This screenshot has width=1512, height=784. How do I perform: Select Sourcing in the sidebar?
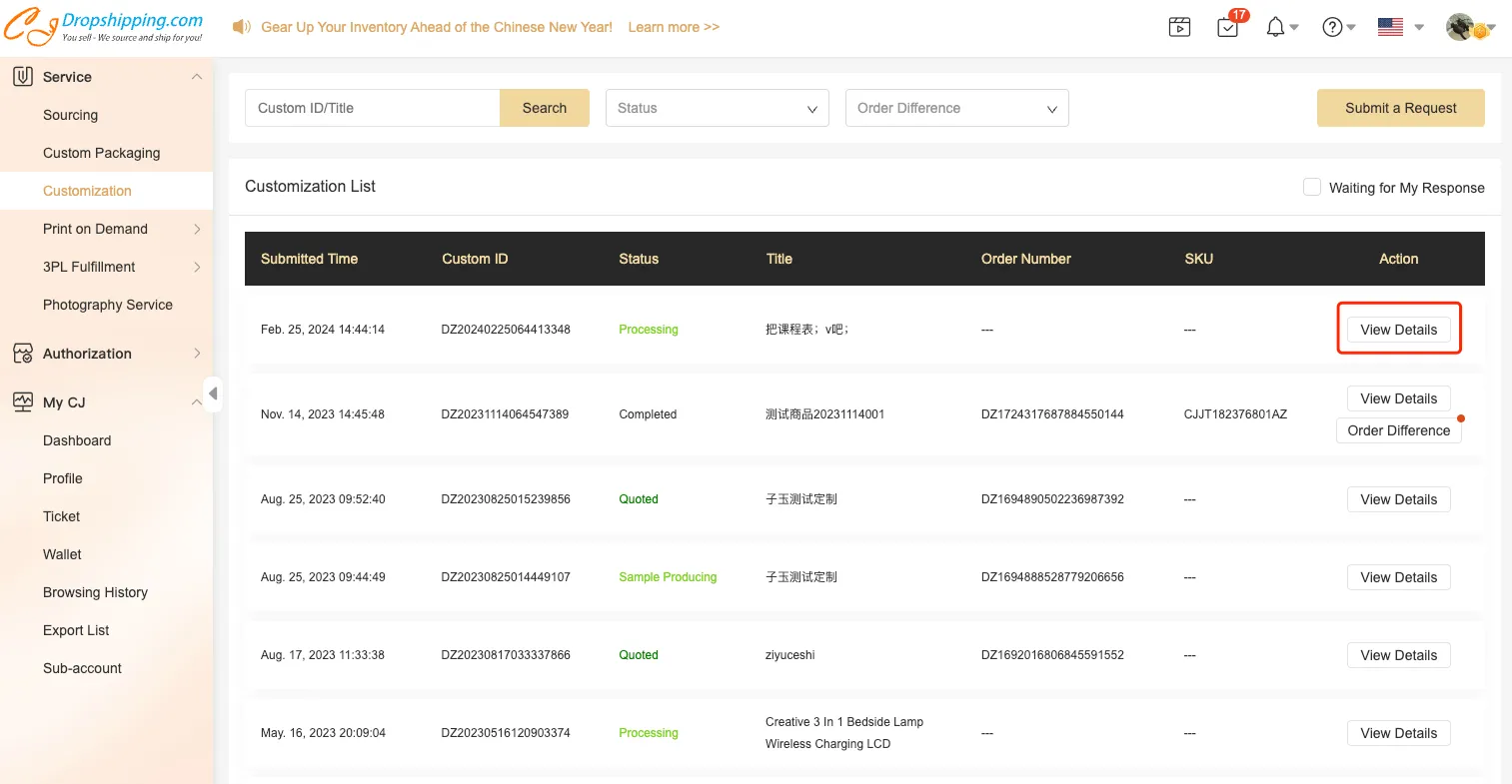[71, 115]
